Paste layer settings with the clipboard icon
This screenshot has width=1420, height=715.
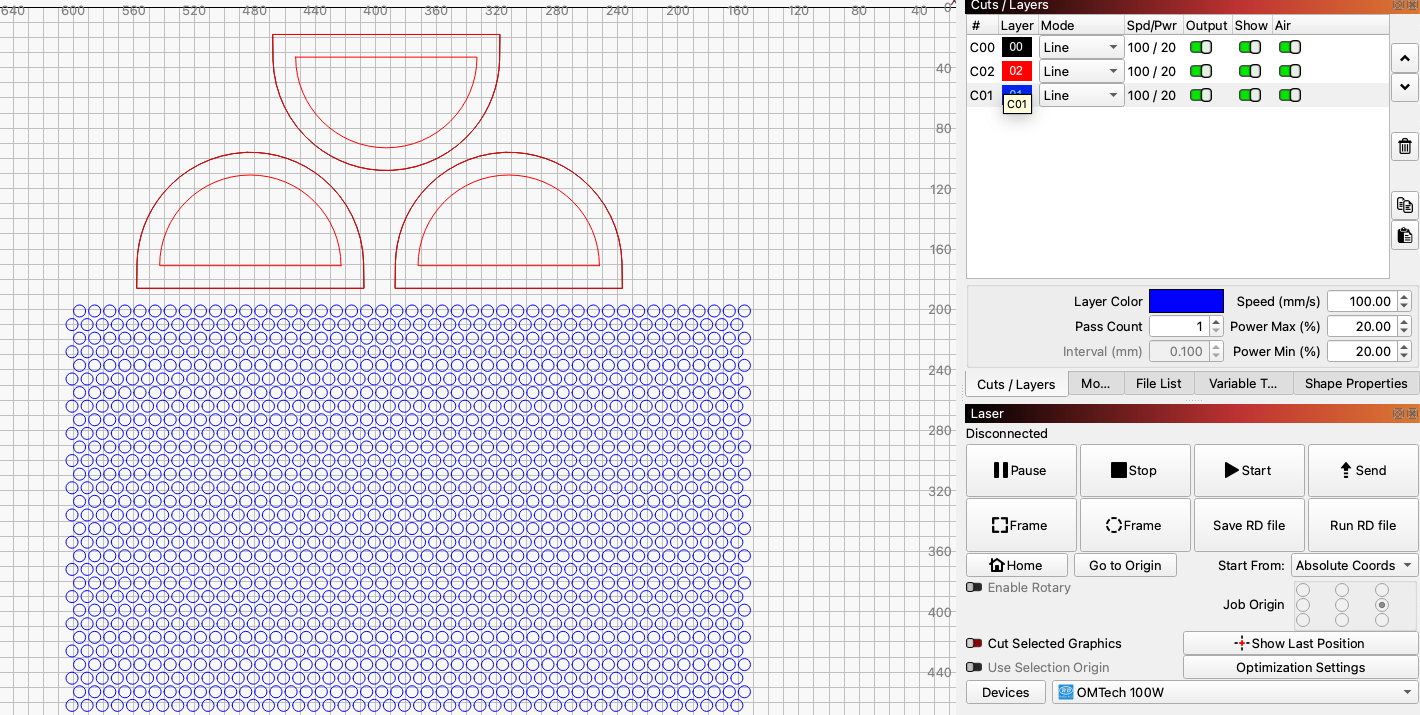(1404, 236)
